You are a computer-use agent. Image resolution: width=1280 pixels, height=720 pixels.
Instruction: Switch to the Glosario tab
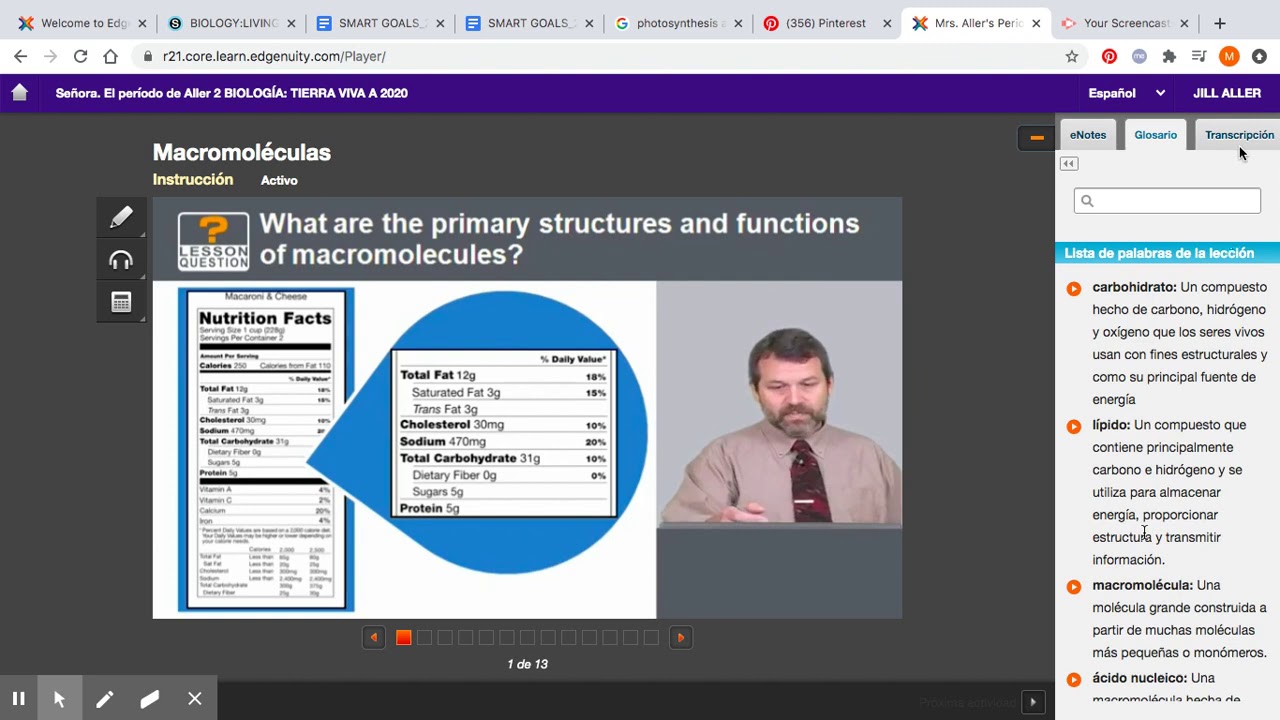(1156, 135)
